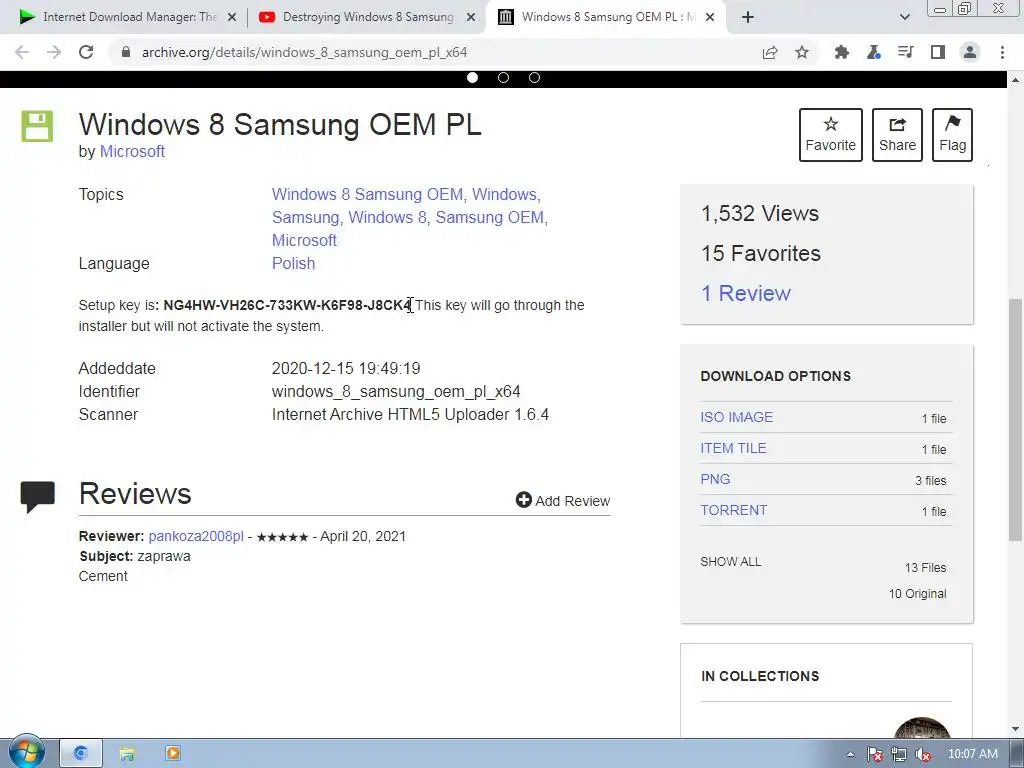Screen dimensions: 1024x768
Task: Click the scrollbar up arrow
Action: (1015, 80)
